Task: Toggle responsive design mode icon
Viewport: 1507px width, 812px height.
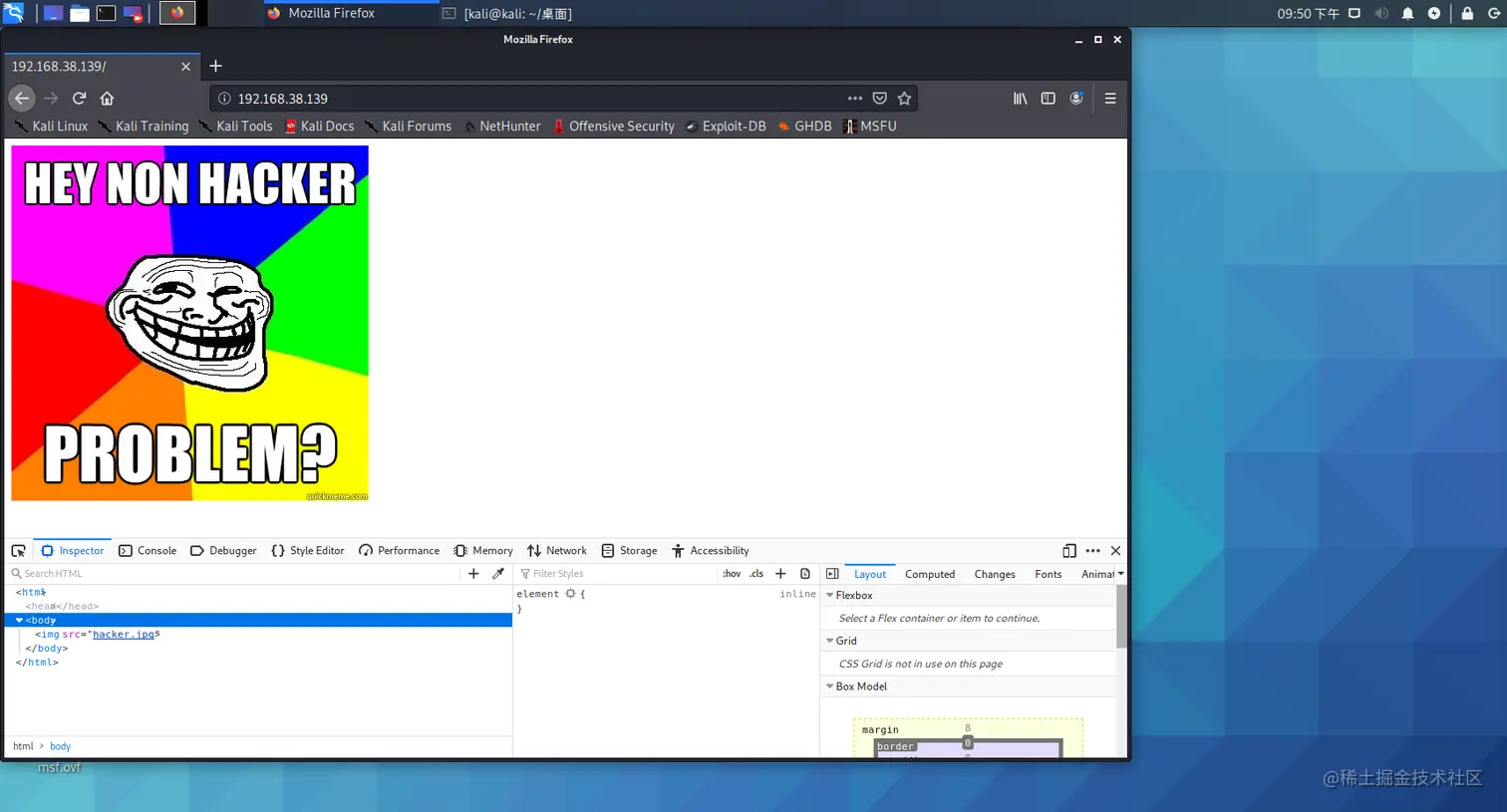Action: pos(1069,551)
